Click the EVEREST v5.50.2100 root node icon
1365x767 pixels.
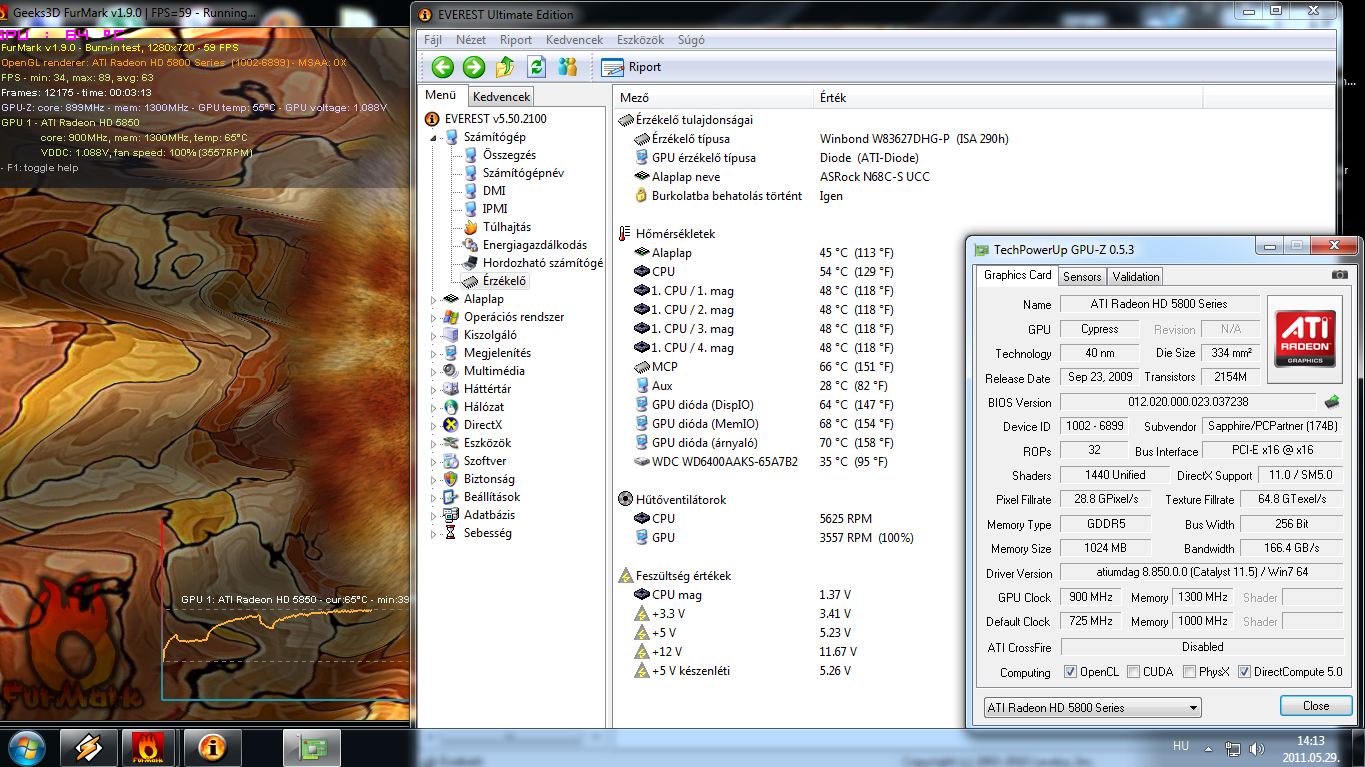click(x=434, y=119)
